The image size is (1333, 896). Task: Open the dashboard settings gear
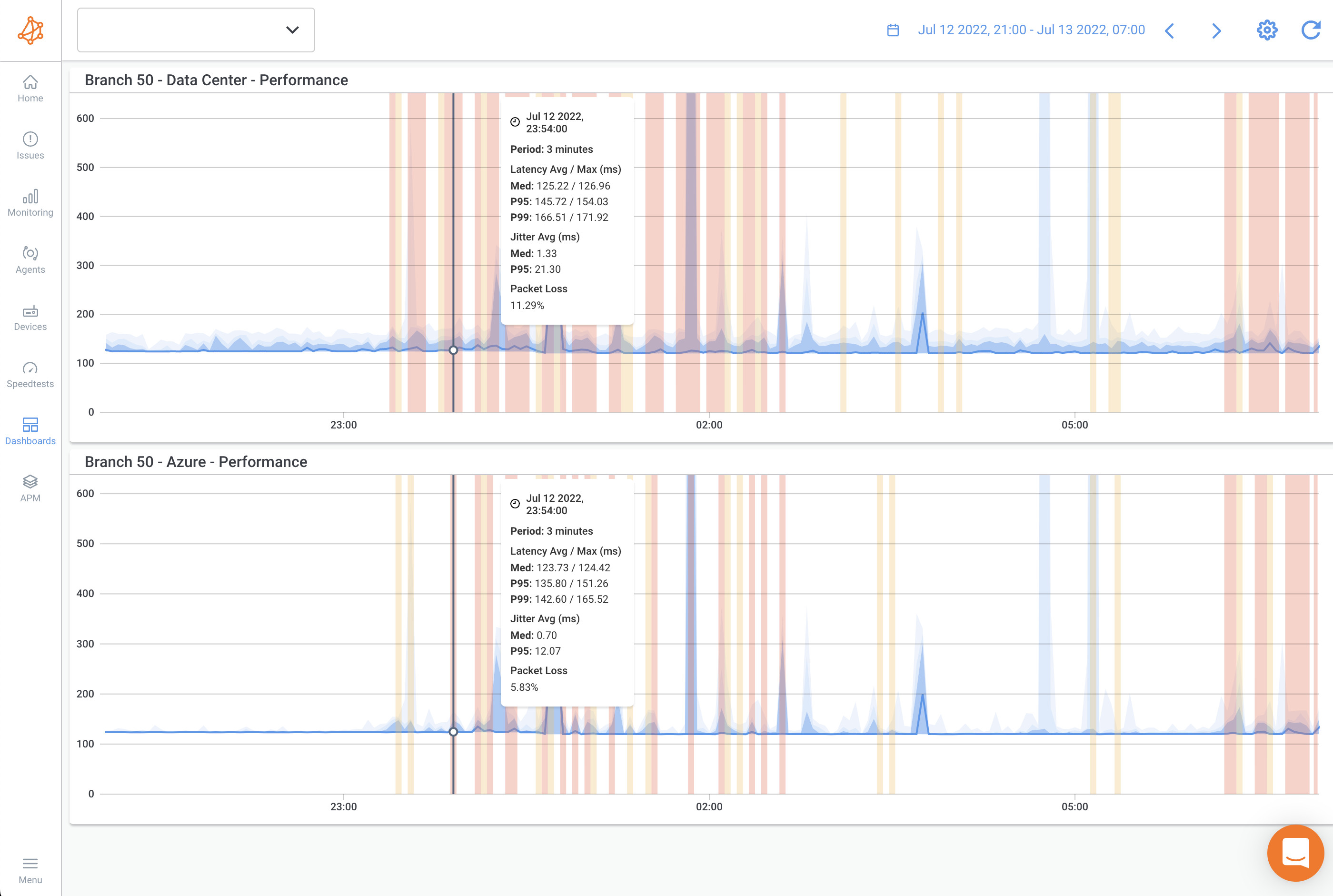point(1267,30)
